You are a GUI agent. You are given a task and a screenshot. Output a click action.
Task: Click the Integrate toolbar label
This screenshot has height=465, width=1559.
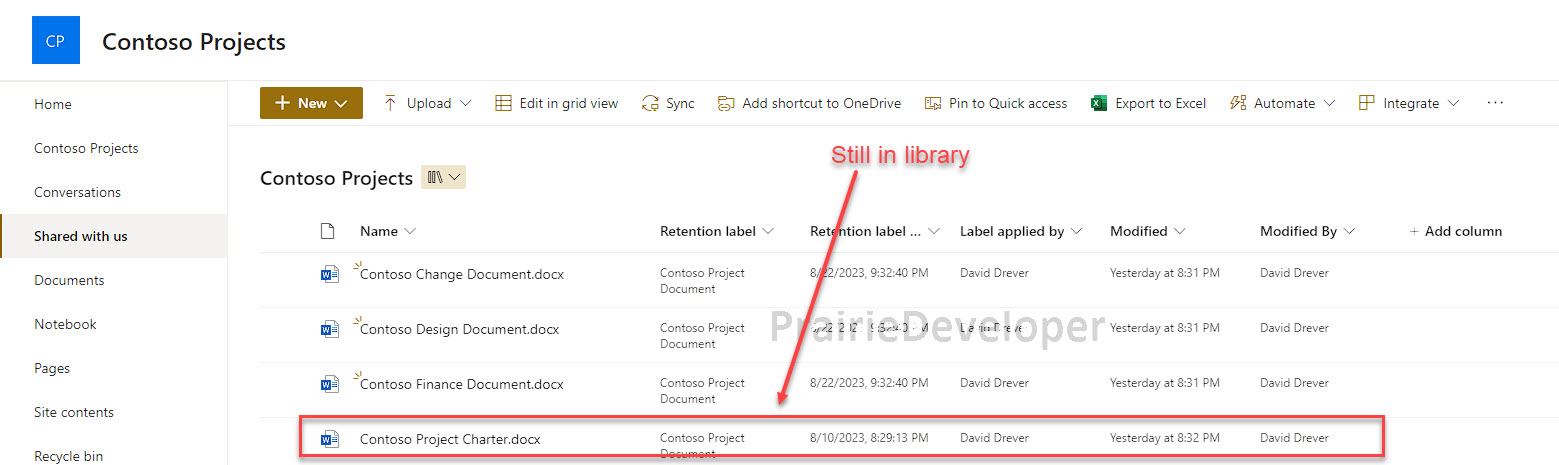tap(1411, 103)
